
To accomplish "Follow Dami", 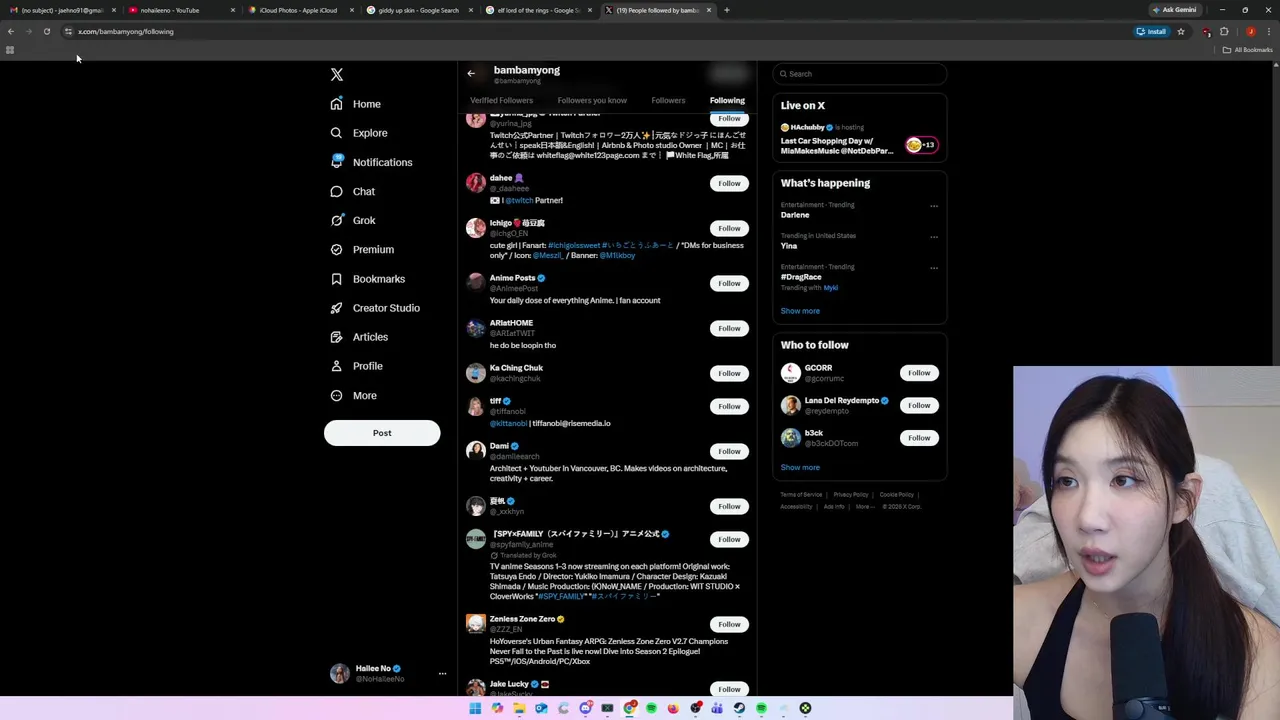I will coord(729,451).
